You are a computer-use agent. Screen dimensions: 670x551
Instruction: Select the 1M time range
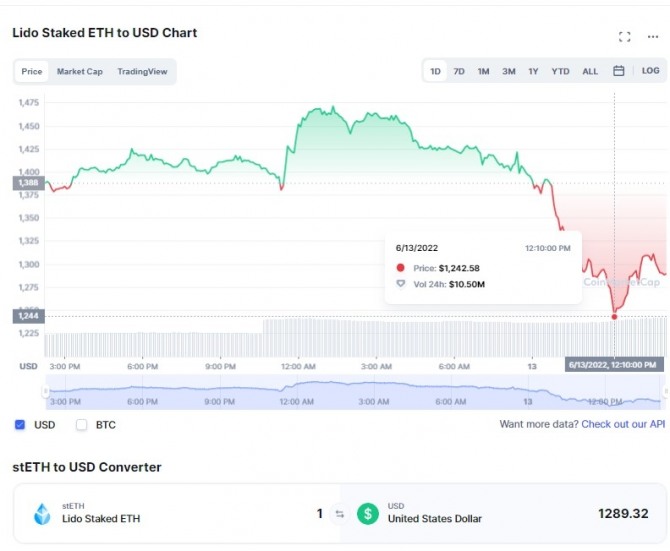[483, 71]
